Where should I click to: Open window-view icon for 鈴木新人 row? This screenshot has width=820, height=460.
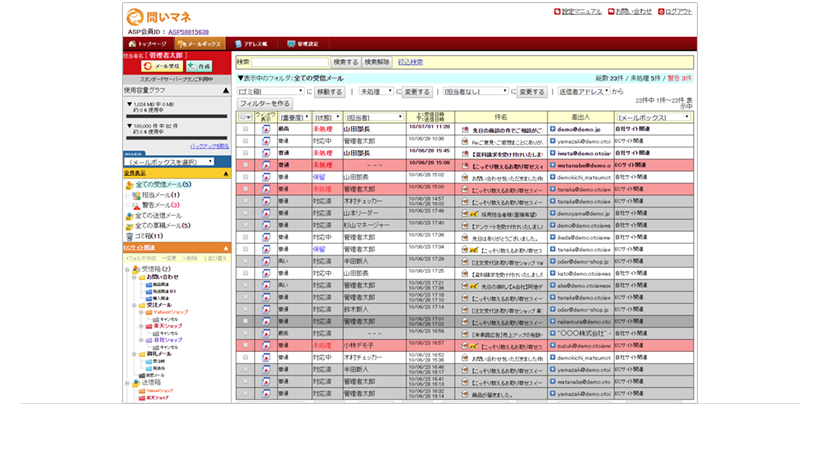pos(266,309)
